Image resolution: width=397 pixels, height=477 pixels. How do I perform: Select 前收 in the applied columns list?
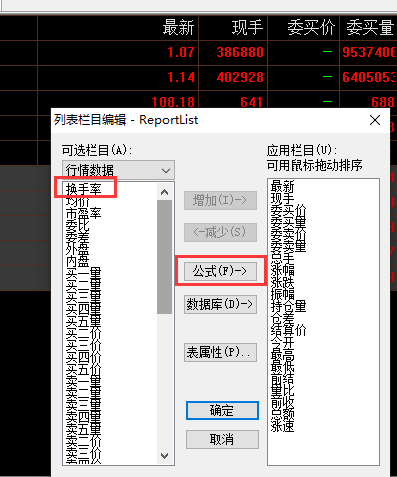[283, 403]
